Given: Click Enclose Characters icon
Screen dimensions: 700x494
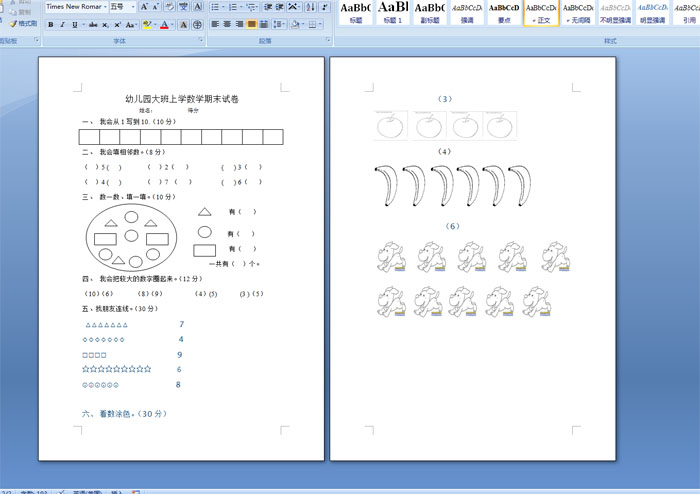Looking at the screenshot, I should 197,25.
